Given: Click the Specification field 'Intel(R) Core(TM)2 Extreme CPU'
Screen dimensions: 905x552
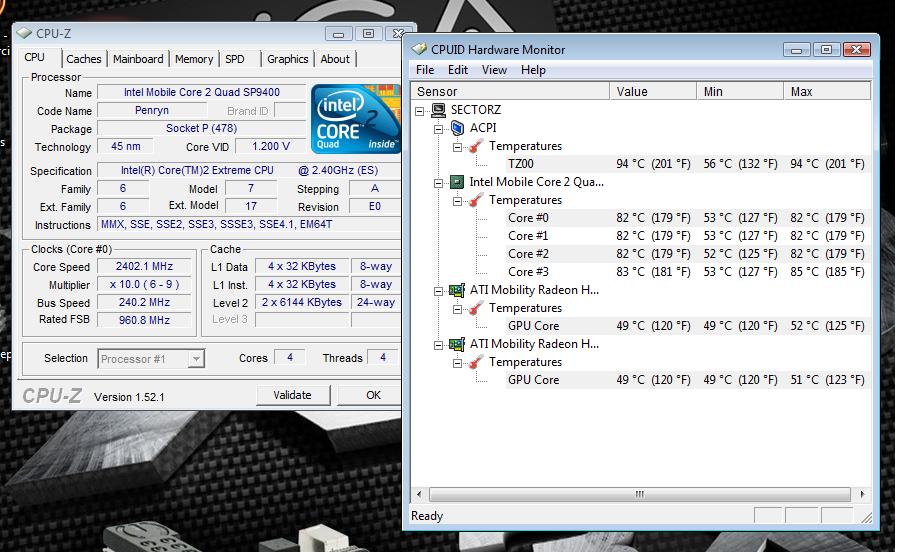Looking at the screenshot, I should [249, 170].
